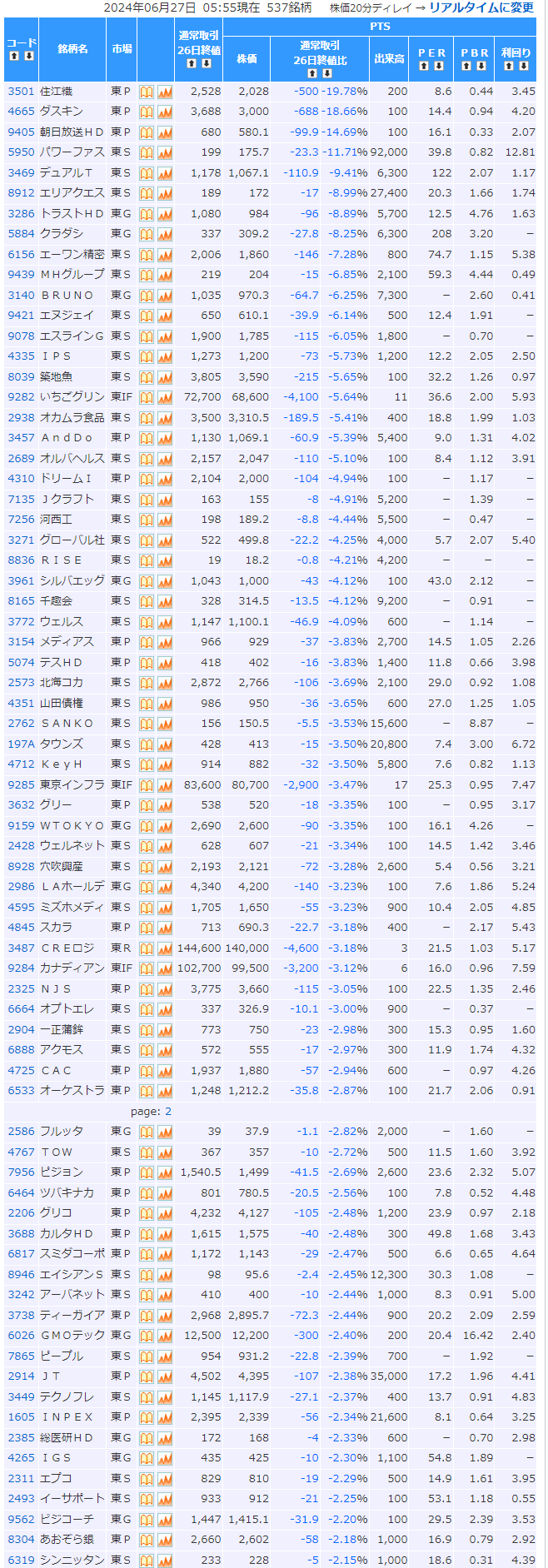The image size is (548, 1568).
Task: Open chart icon for パワーファス row
Action: [165, 152]
